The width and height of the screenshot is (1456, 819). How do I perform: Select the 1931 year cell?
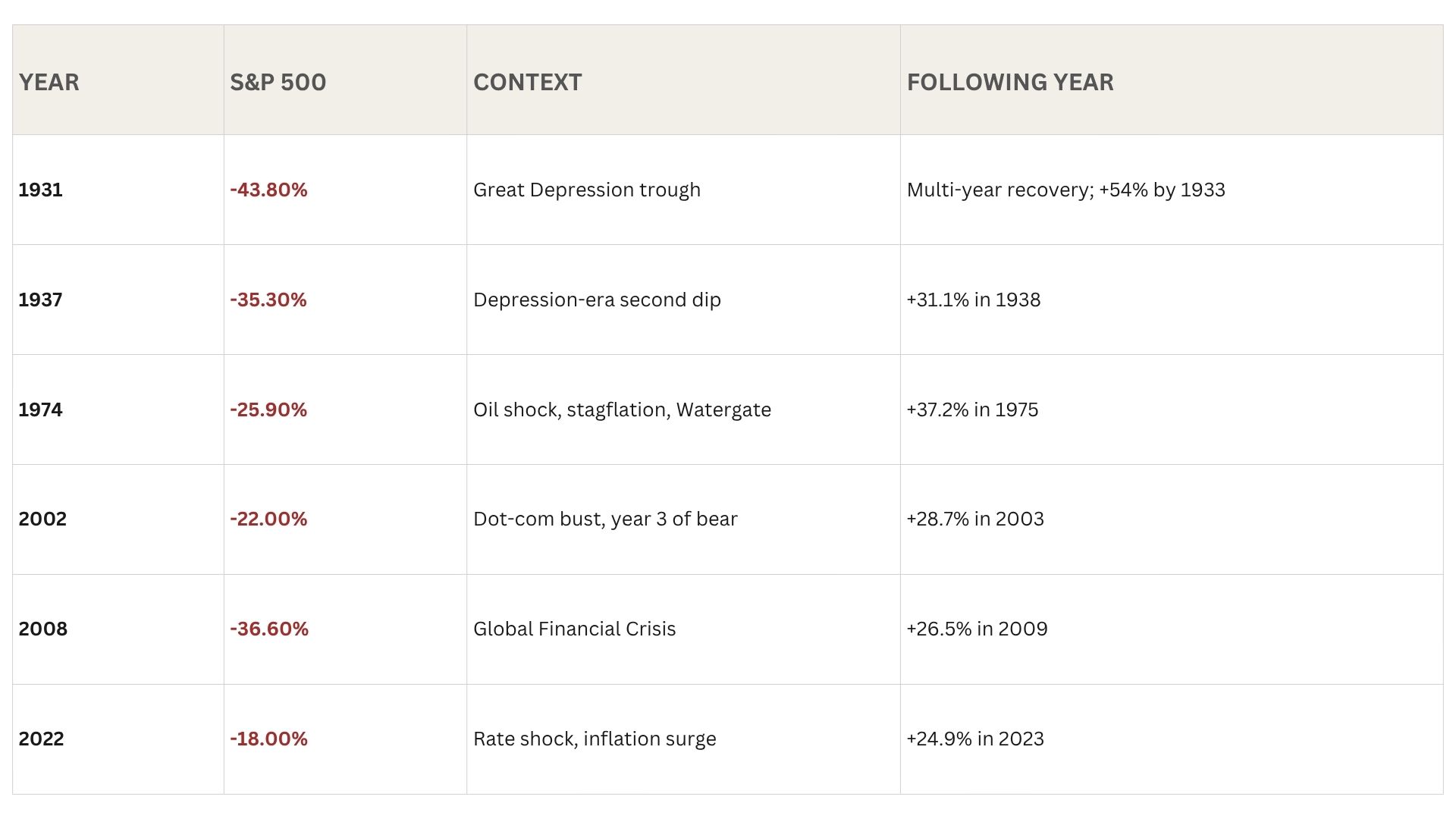41,190
